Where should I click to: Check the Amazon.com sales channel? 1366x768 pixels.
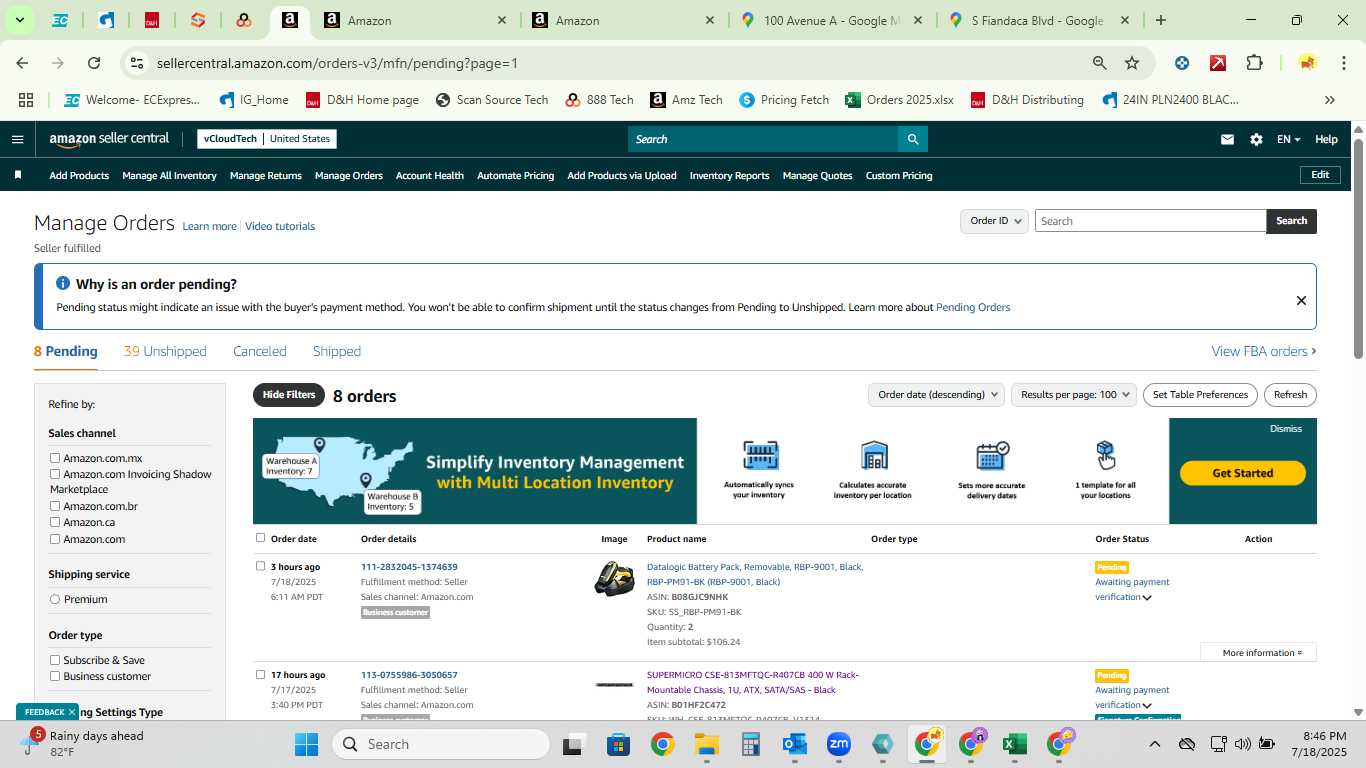tap(55, 539)
